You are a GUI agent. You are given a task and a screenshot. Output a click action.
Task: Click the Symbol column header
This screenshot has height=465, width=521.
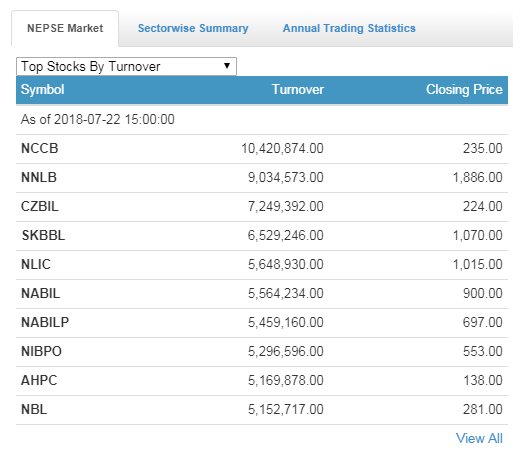coord(42,89)
